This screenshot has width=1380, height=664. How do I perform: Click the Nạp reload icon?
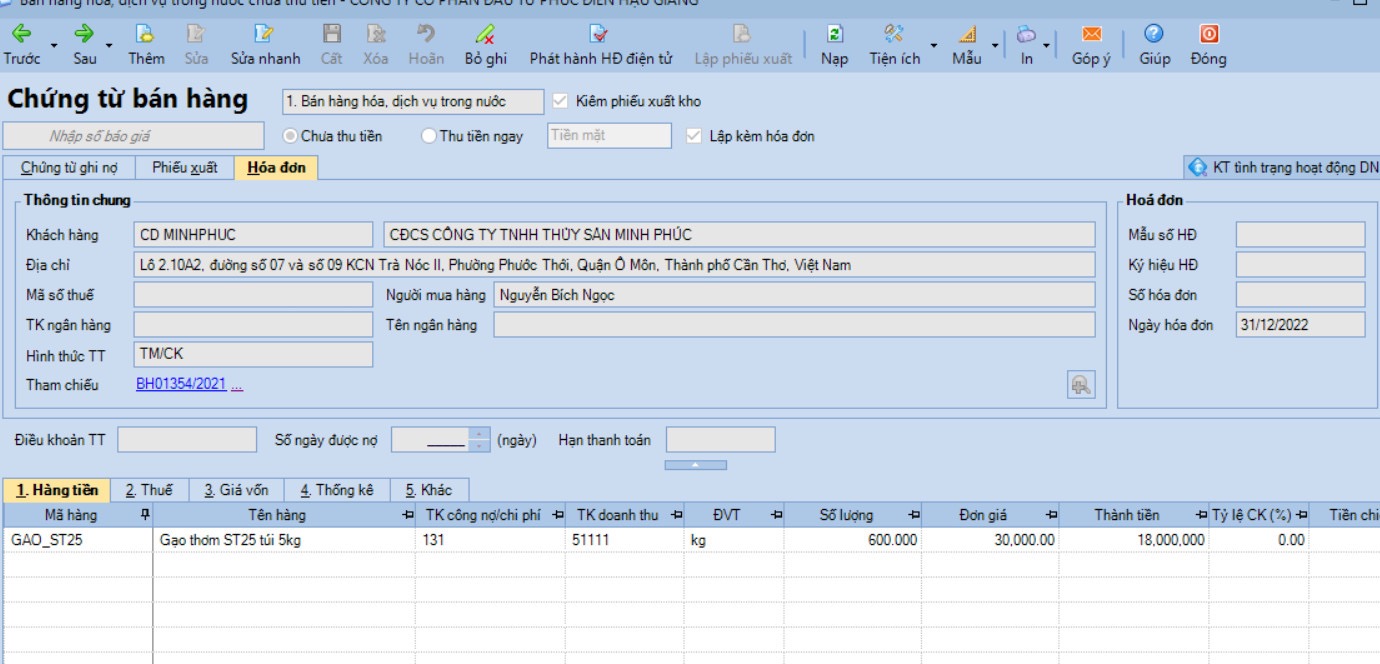coord(835,35)
